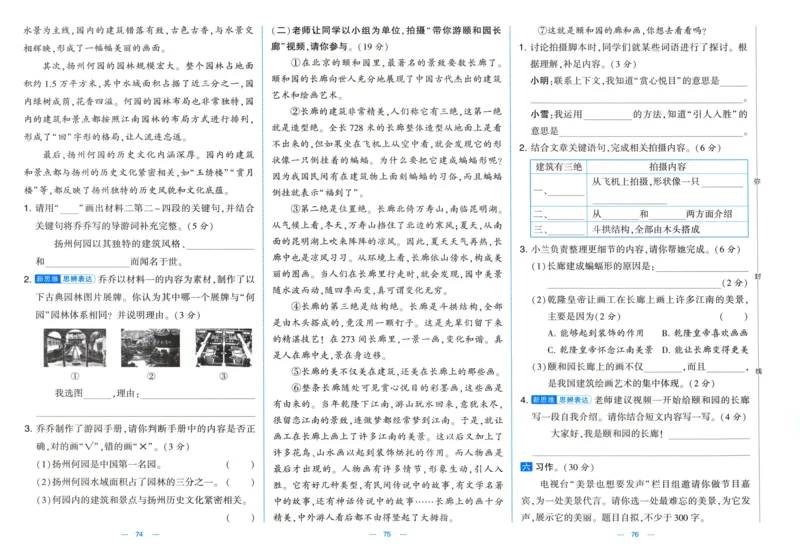Click the blank after 我选图
The width and height of the screenshot is (800, 558).
(x=97, y=394)
